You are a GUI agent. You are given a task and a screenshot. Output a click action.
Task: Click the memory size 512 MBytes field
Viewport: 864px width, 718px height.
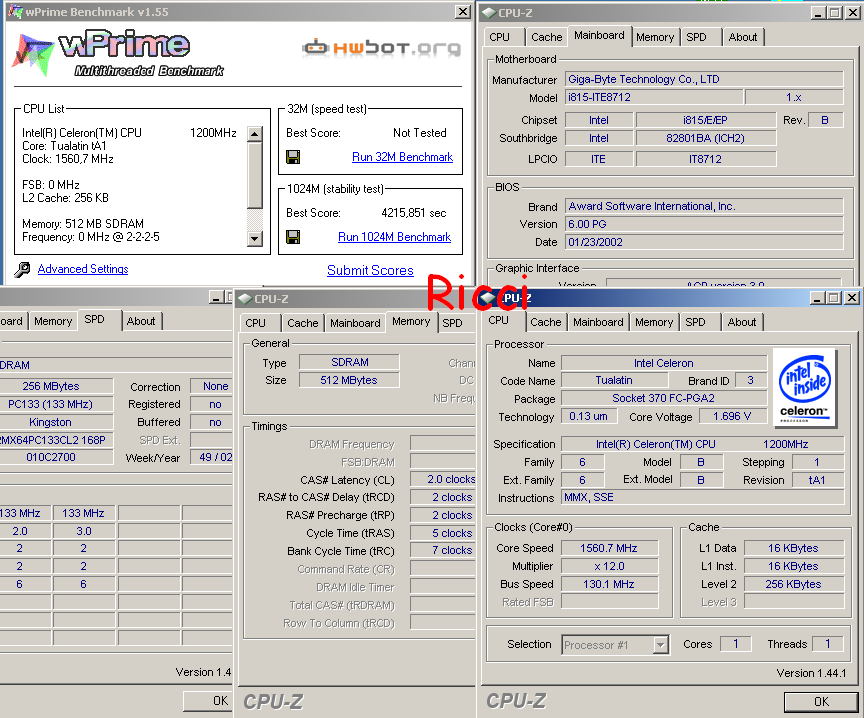click(x=349, y=380)
